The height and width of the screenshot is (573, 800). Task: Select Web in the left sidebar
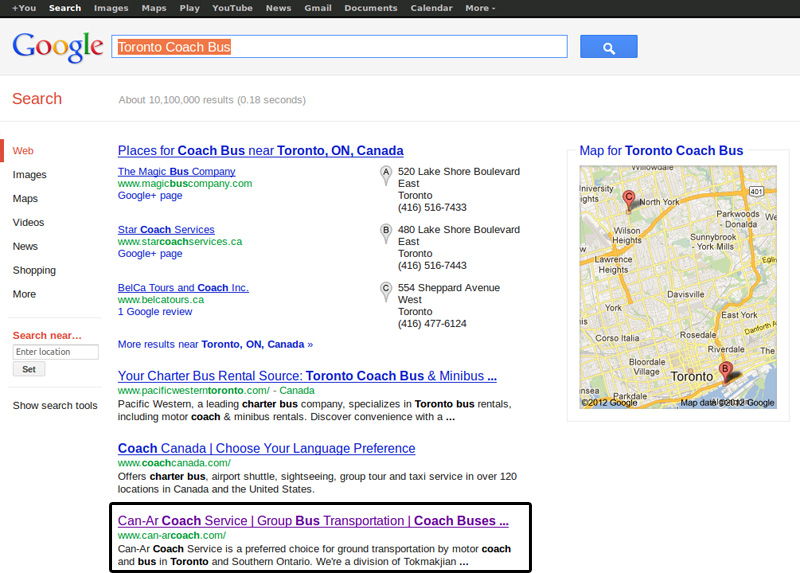coord(23,151)
